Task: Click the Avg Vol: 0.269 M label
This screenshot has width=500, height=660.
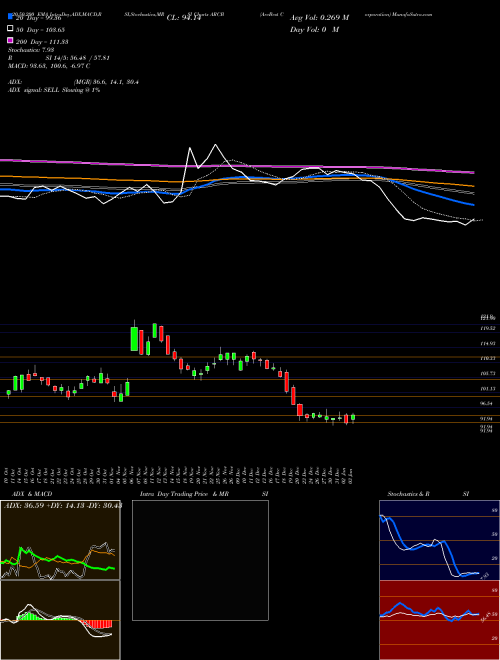Action: click(319, 18)
